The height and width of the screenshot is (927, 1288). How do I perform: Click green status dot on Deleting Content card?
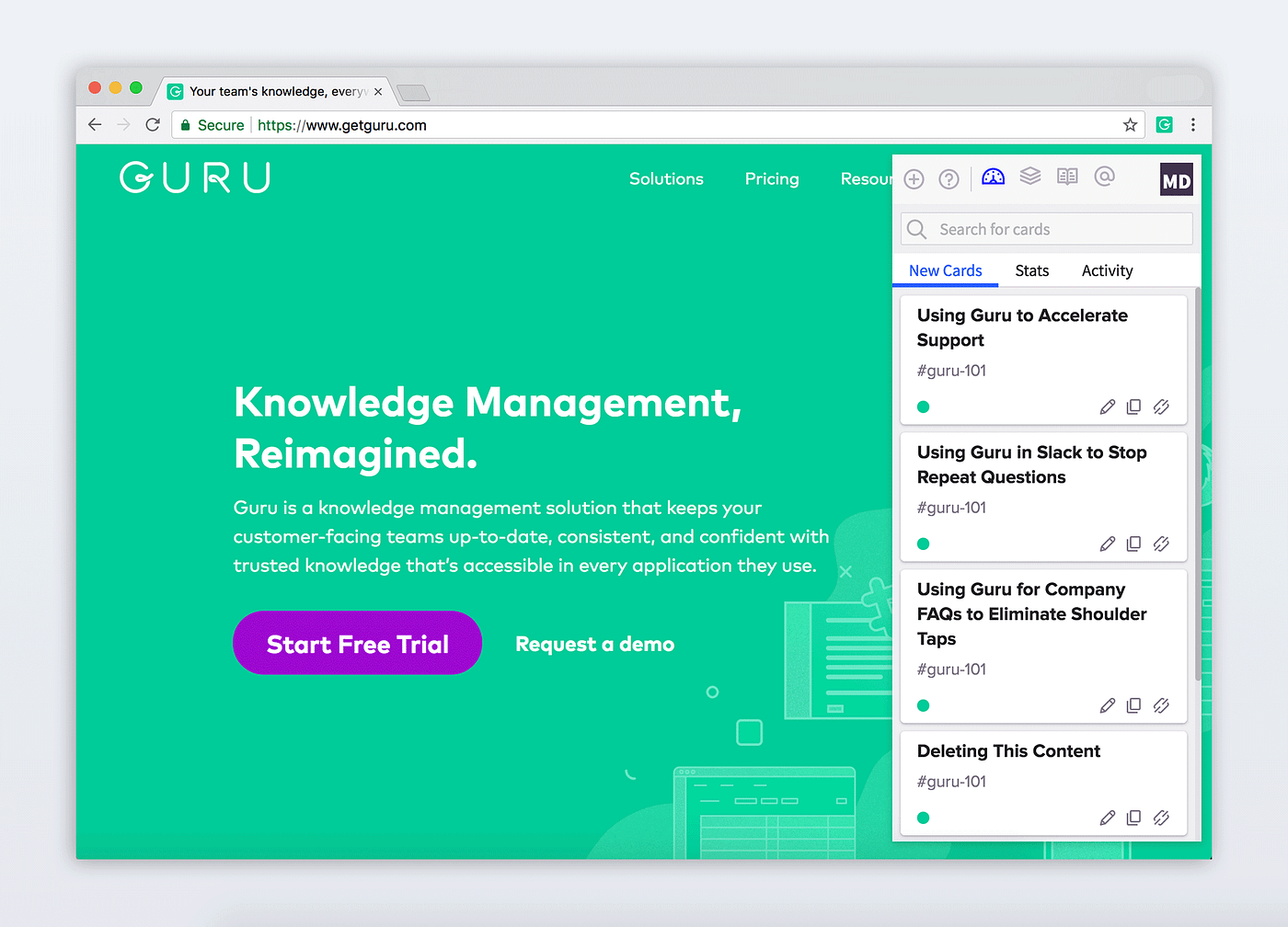click(924, 818)
